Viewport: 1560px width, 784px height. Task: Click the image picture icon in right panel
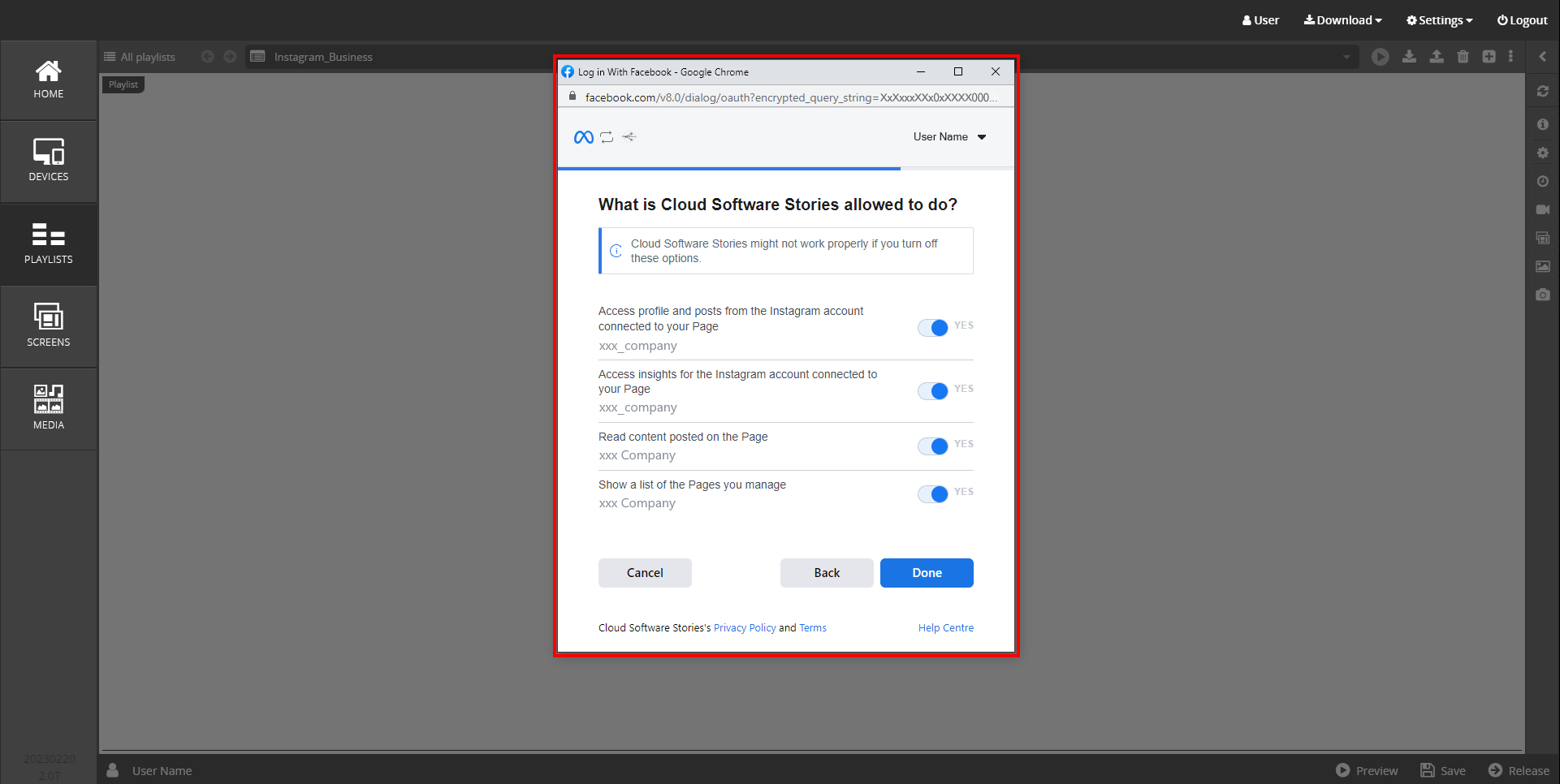(1543, 266)
